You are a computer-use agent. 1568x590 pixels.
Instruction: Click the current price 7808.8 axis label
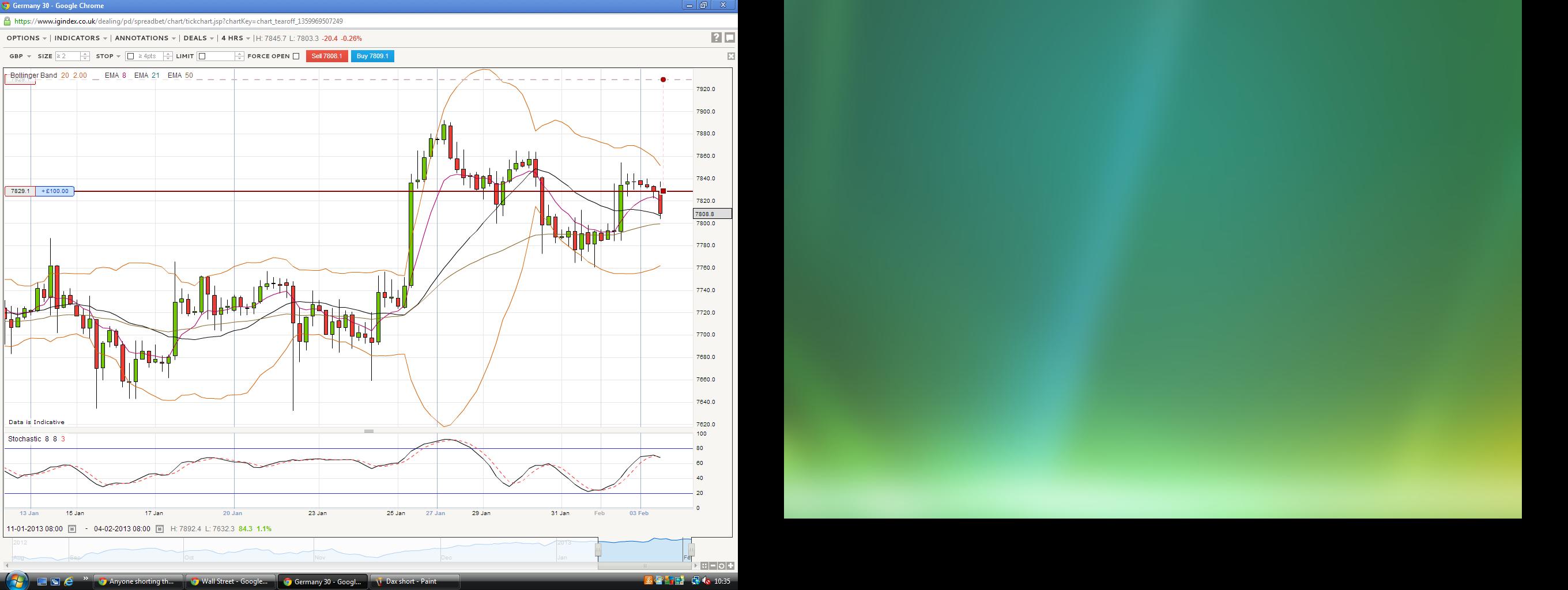coord(712,214)
